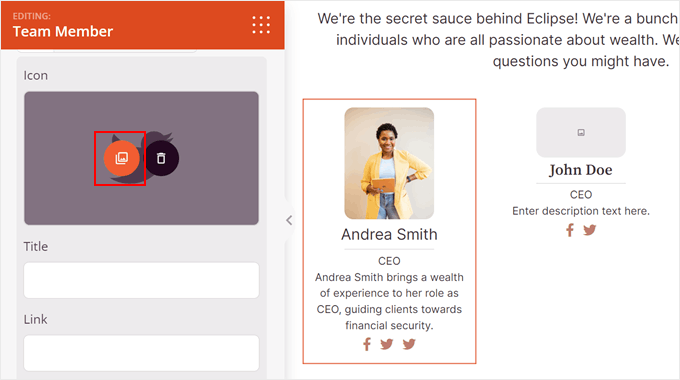Select John Doe's placeholder image

(581, 132)
